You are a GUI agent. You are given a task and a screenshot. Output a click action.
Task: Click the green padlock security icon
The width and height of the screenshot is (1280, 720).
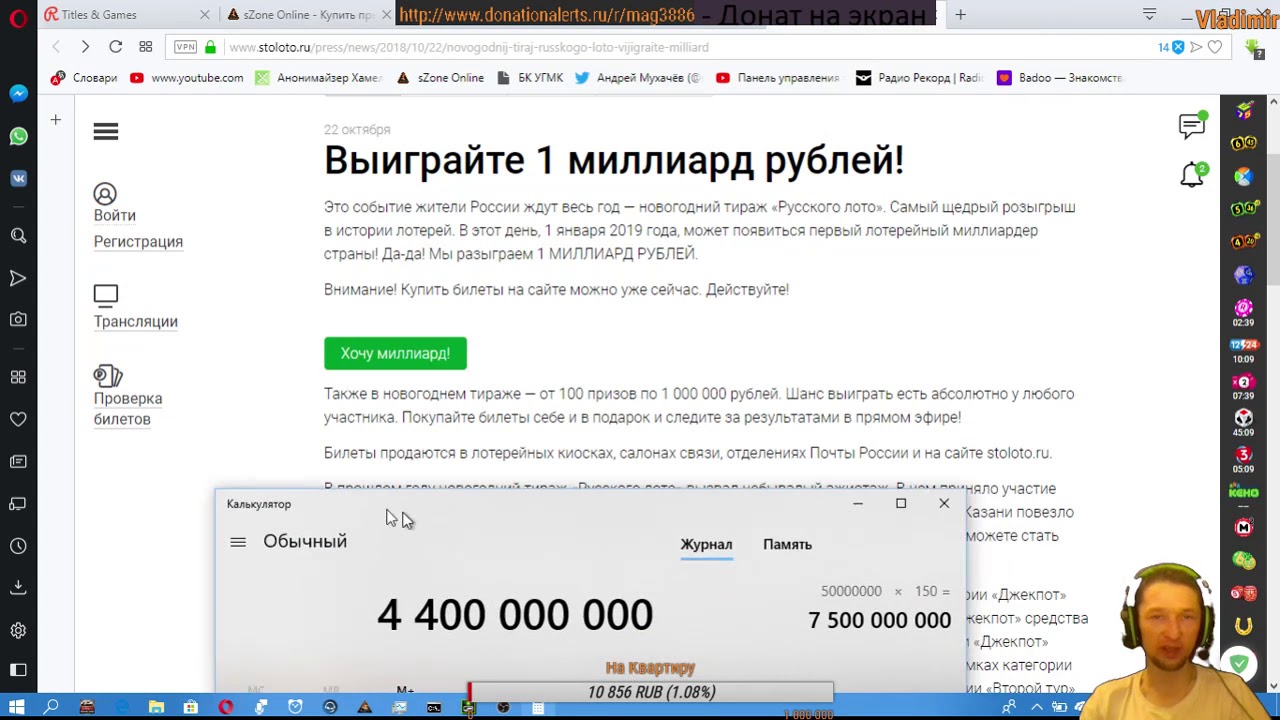210,47
